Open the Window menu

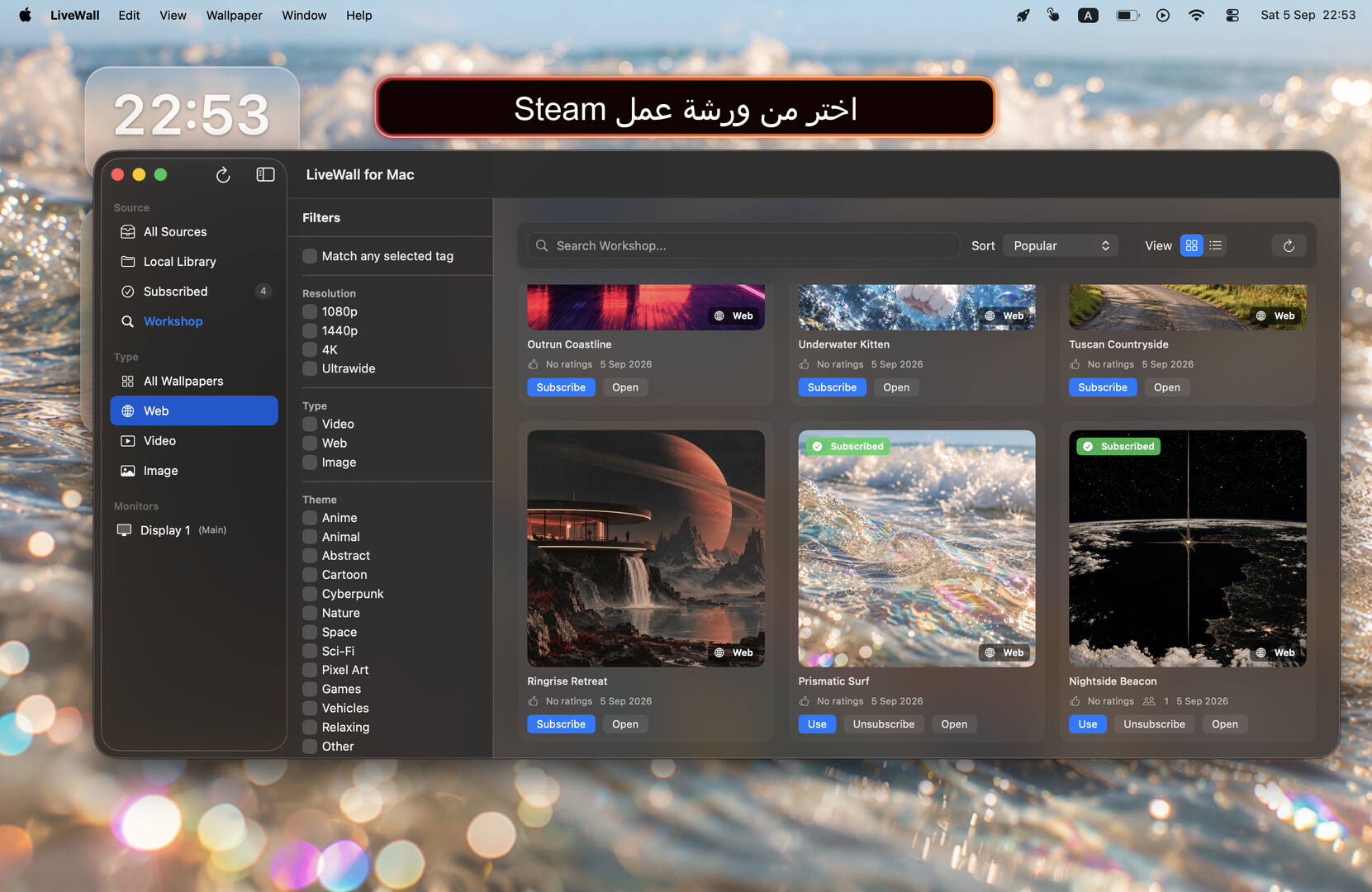tap(304, 15)
